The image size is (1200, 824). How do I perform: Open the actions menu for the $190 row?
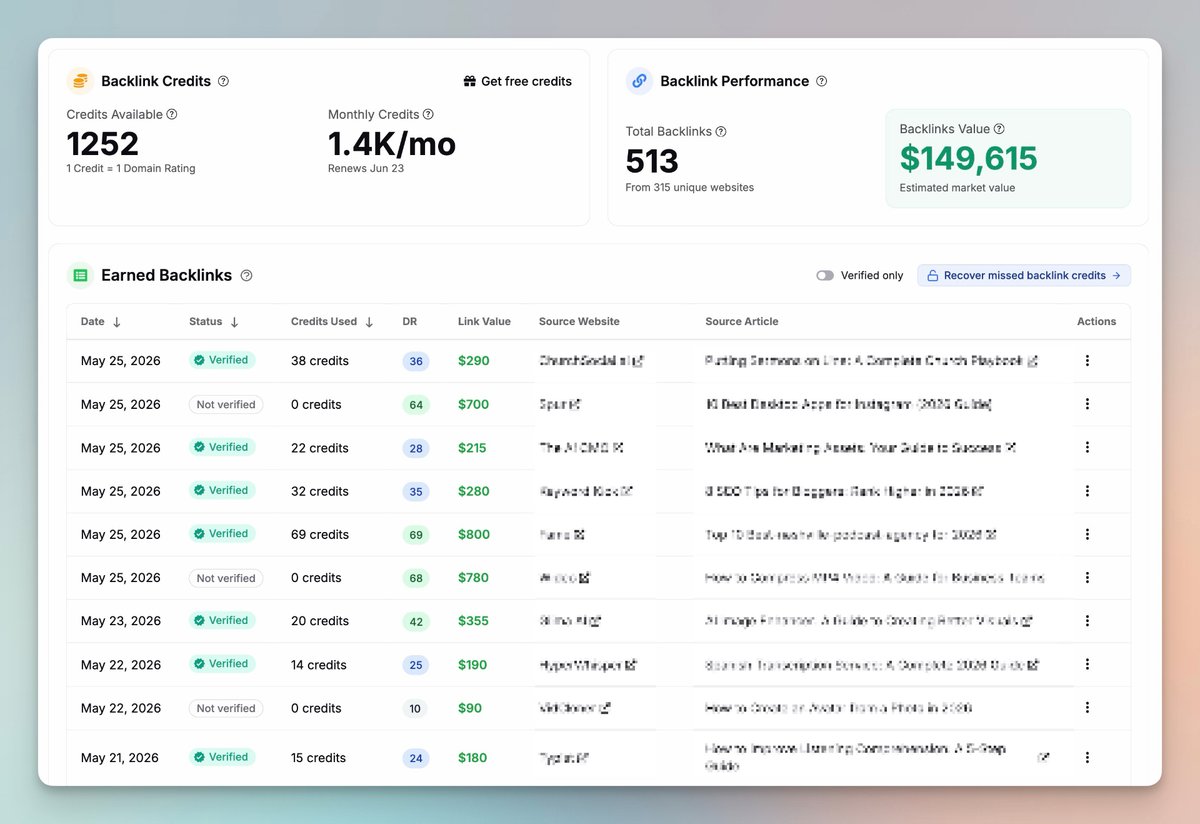pos(1087,664)
